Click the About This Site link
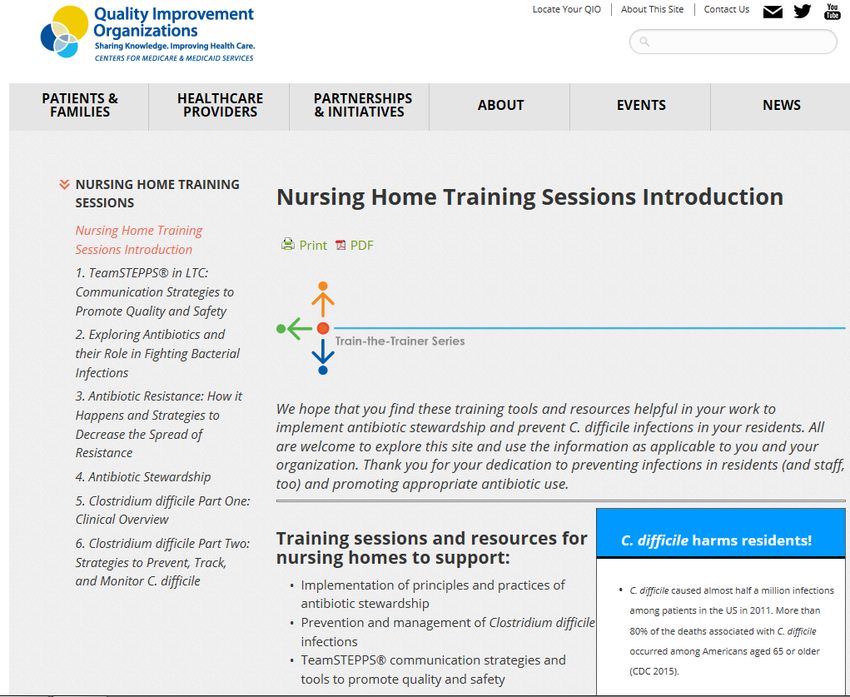 (652, 9)
